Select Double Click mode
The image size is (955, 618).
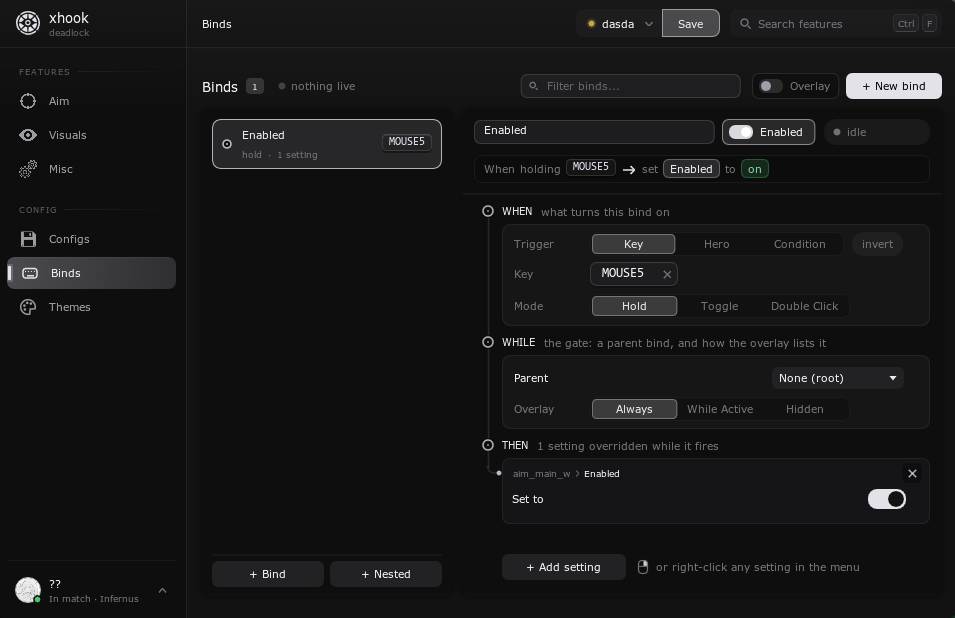tap(805, 306)
